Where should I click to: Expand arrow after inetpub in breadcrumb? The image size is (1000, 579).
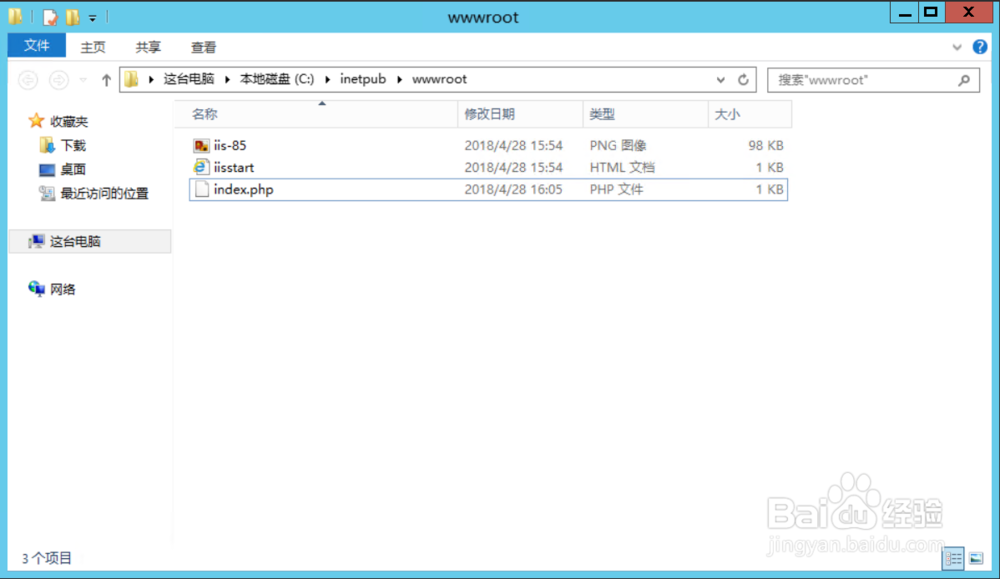(399, 79)
